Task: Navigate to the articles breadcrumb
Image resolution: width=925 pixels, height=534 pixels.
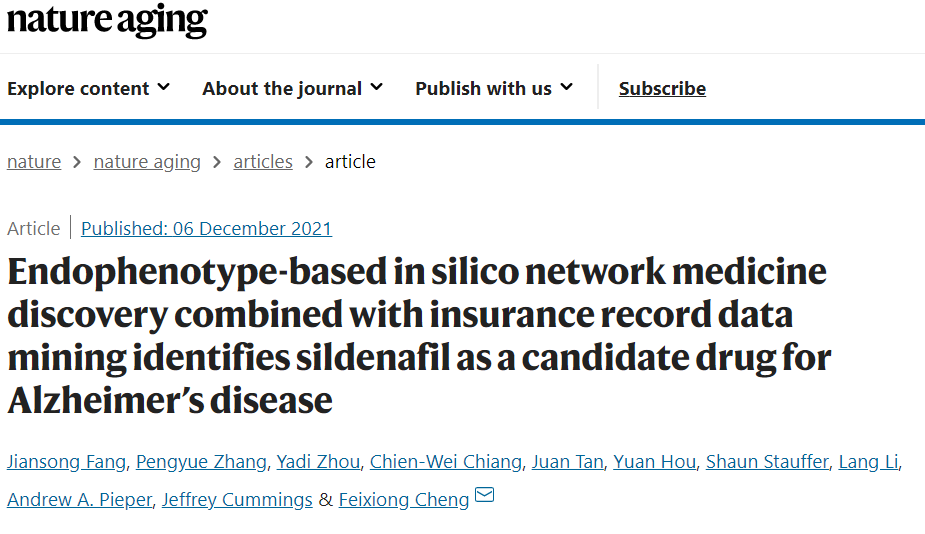Action: (x=263, y=162)
